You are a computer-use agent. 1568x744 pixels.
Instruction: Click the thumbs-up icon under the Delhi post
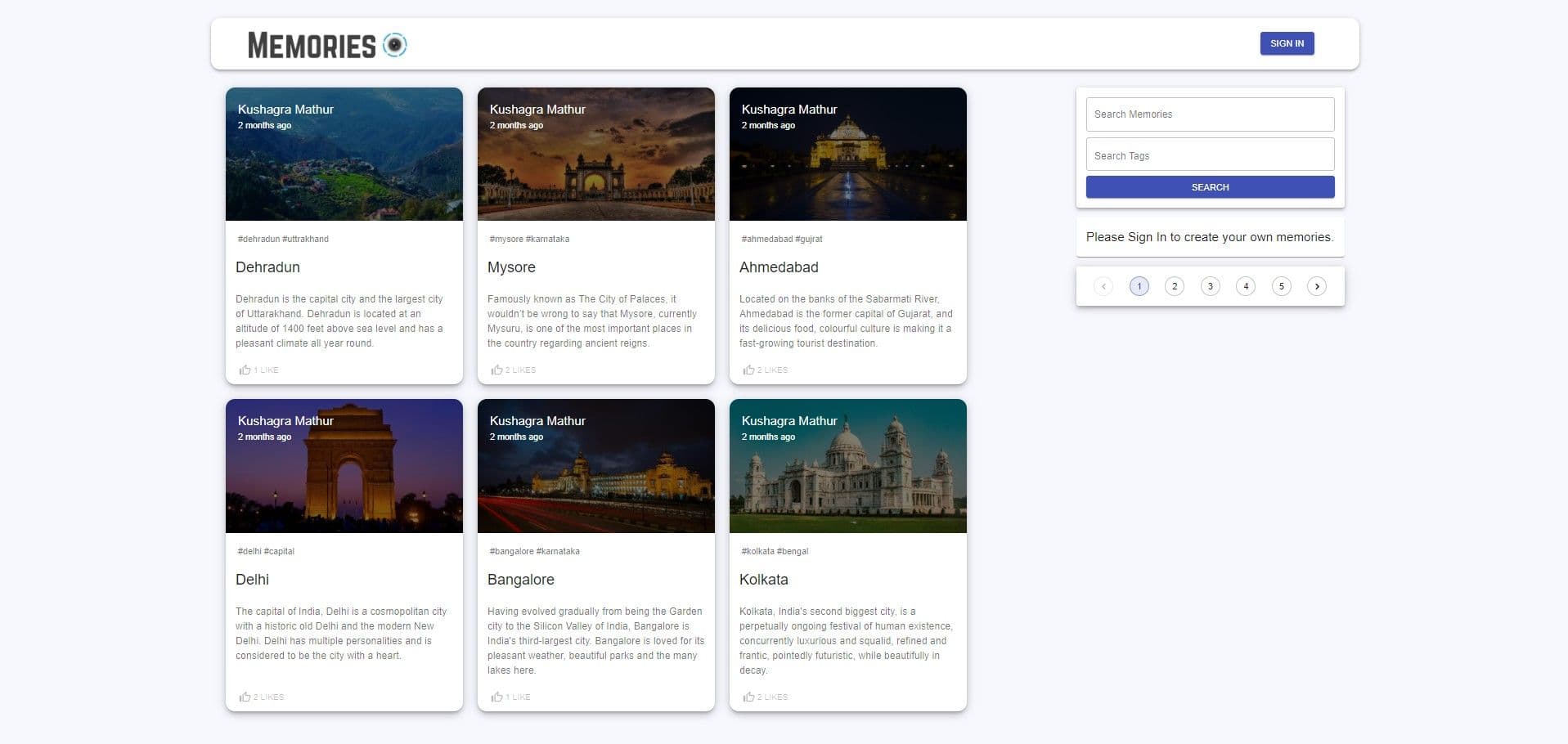245,697
